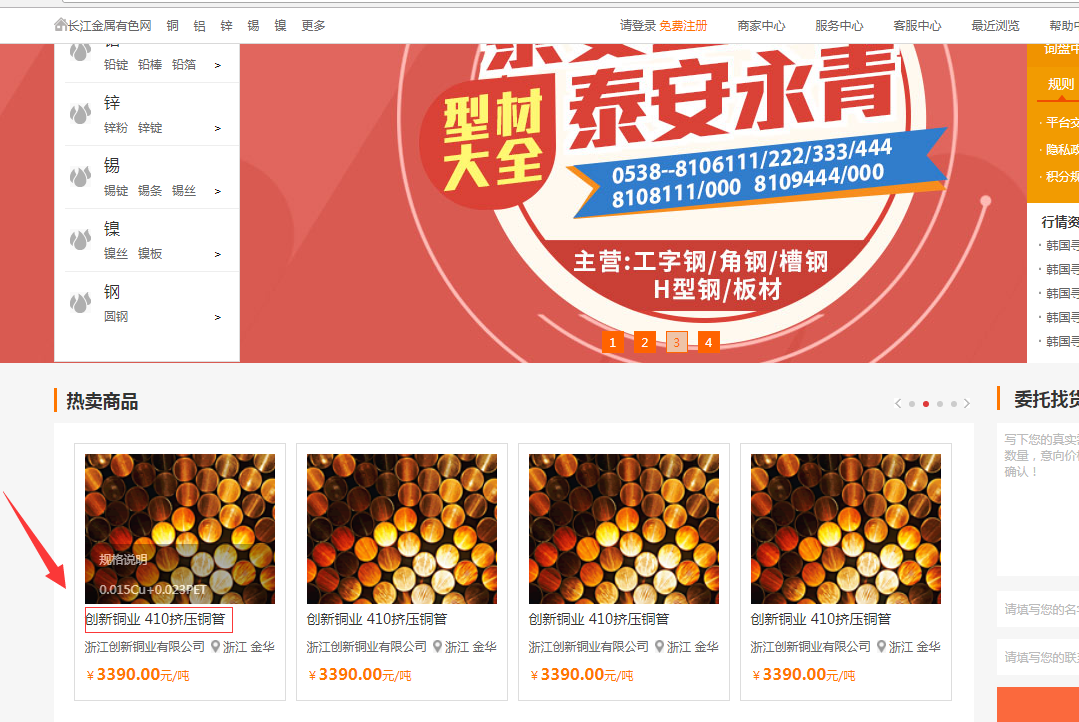Select the 规则 tab in the orange panel
This screenshot has height=722, width=1079.
(1060, 84)
